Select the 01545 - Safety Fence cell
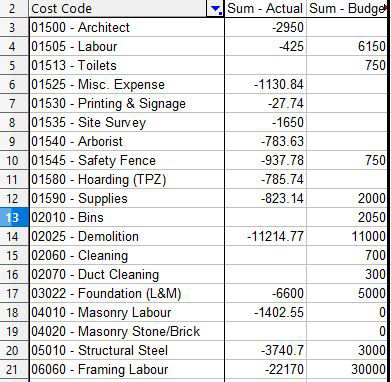The image size is (391, 382). pos(127,160)
